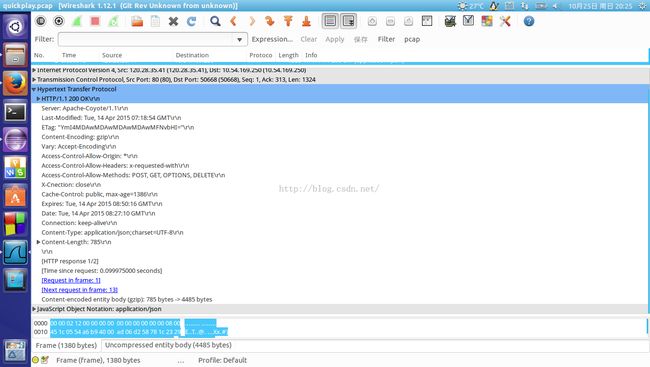Open Firefox from the Ubuntu launcher
The height and width of the screenshot is (367, 650).
pyautogui.click(x=15, y=83)
